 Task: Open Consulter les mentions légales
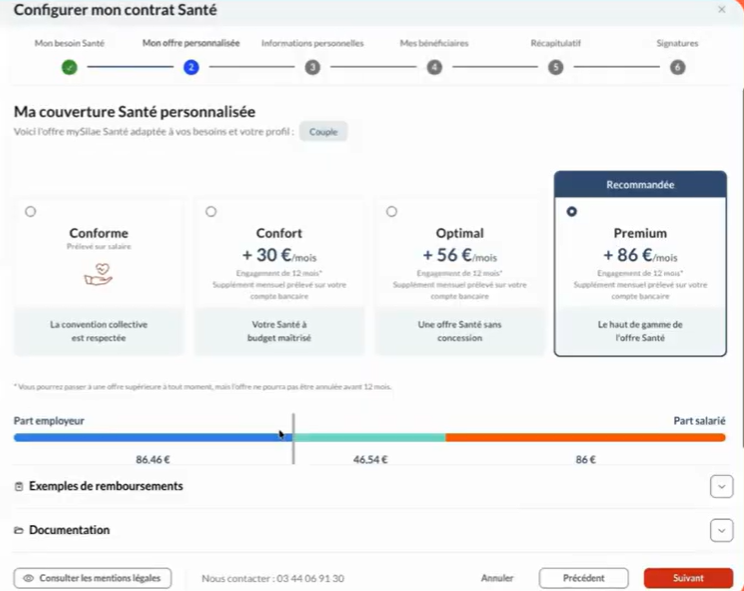[93, 578]
